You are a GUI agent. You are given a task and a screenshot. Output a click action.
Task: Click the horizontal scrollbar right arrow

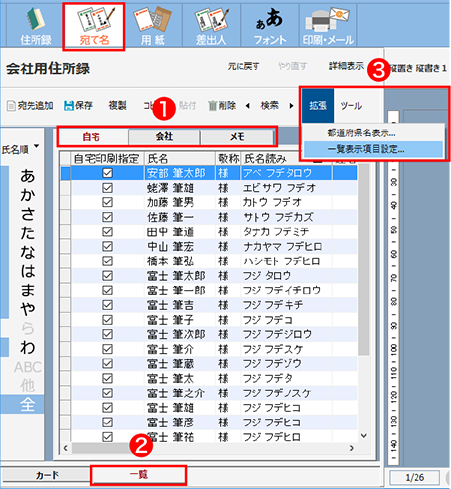(352, 448)
